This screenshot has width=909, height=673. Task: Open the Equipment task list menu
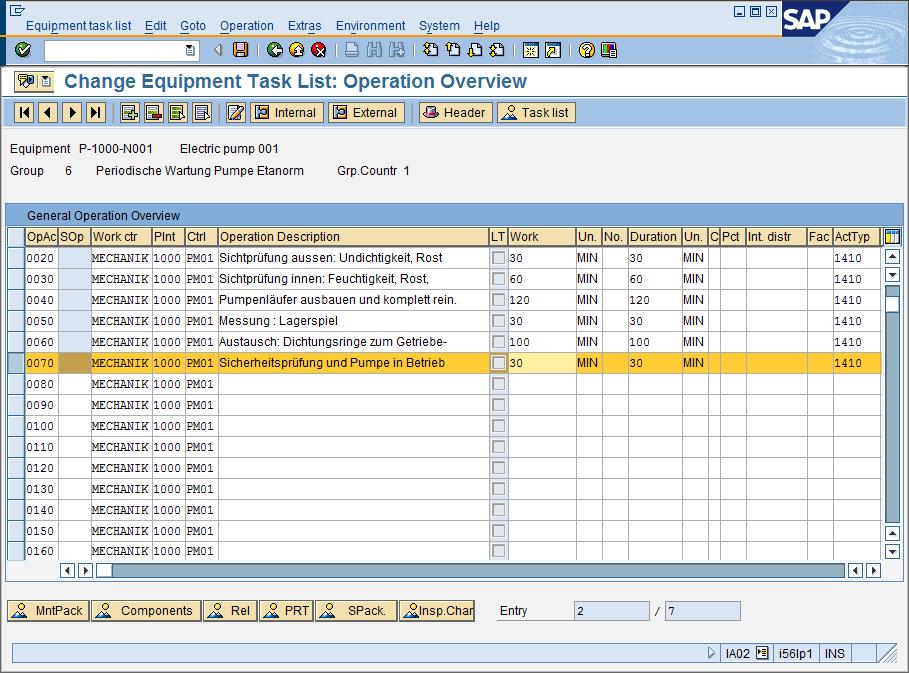[78, 26]
